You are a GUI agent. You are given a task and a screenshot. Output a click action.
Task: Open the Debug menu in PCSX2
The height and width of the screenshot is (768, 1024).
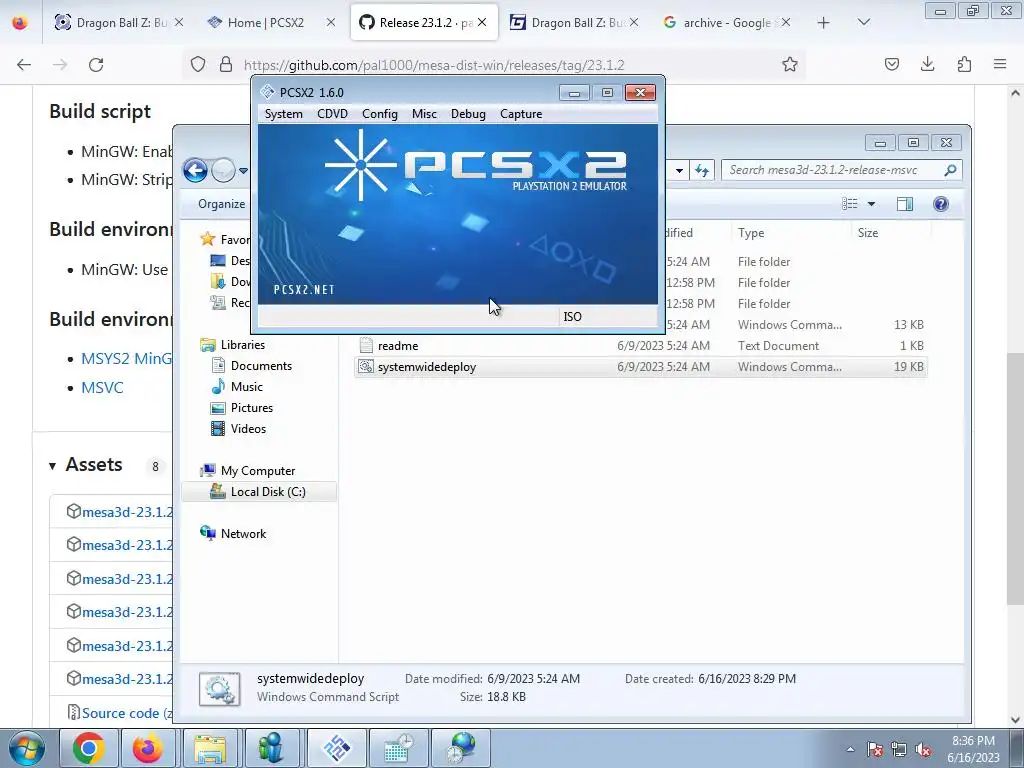[x=468, y=114]
